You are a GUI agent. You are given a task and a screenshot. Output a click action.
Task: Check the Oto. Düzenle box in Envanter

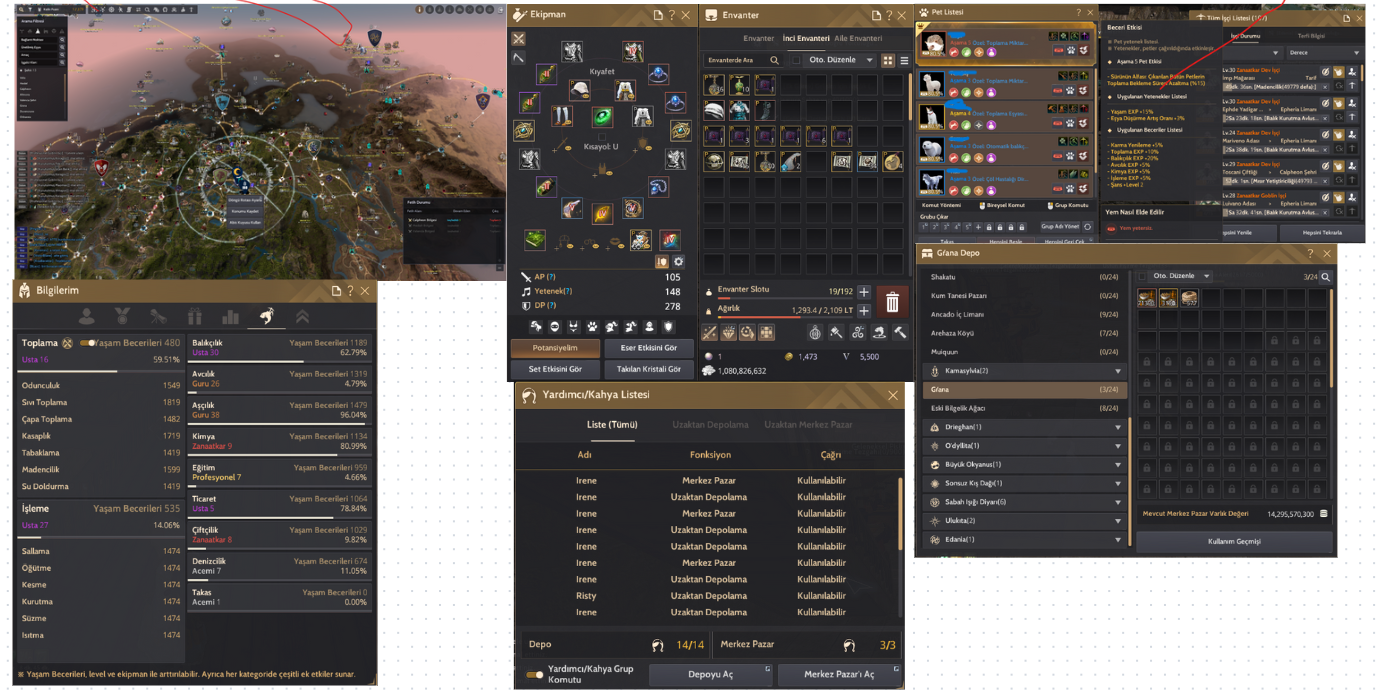coord(796,61)
